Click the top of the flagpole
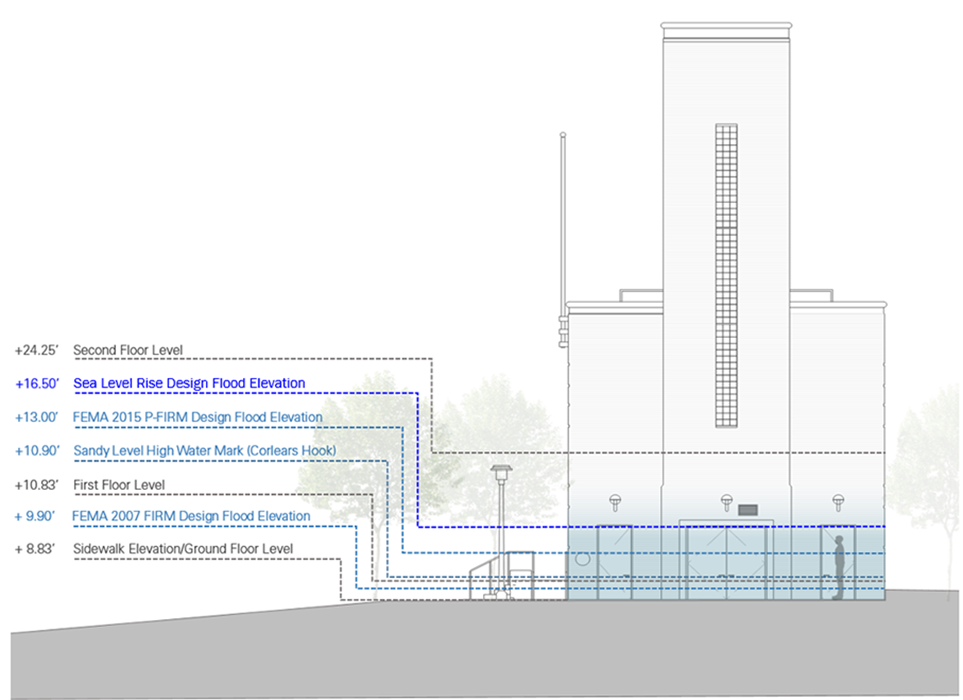The height and width of the screenshot is (700, 963). click(x=563, y=135)
